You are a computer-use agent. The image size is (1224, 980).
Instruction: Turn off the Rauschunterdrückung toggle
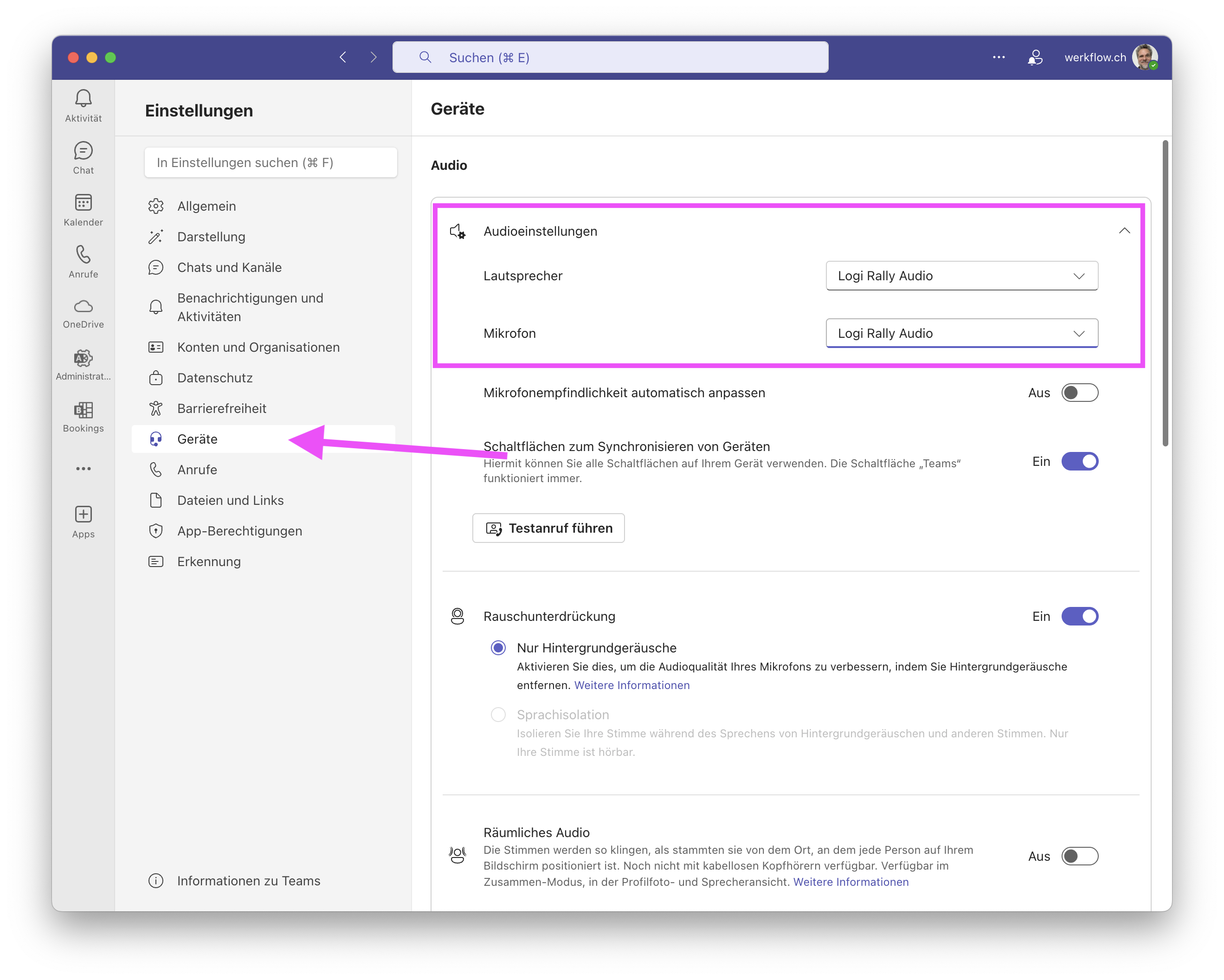(1079, 617)
